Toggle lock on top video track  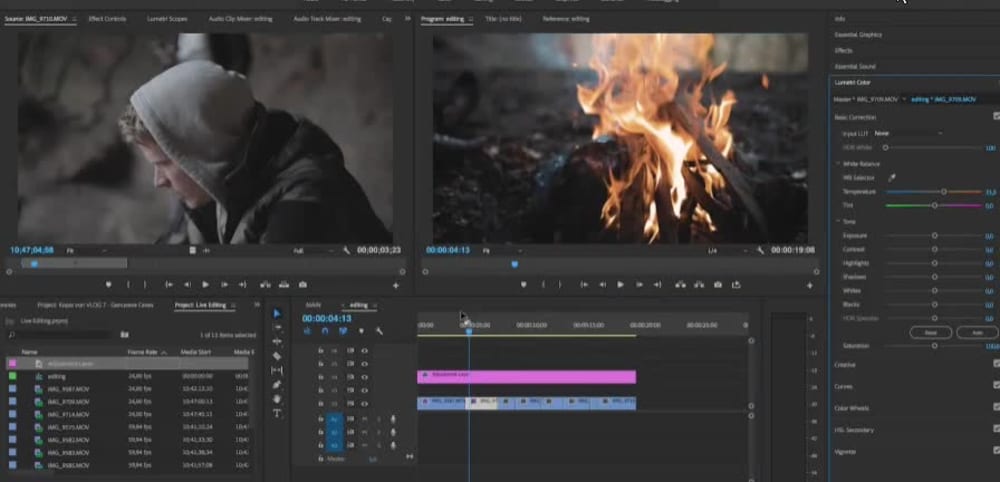(x=320, y=350)
